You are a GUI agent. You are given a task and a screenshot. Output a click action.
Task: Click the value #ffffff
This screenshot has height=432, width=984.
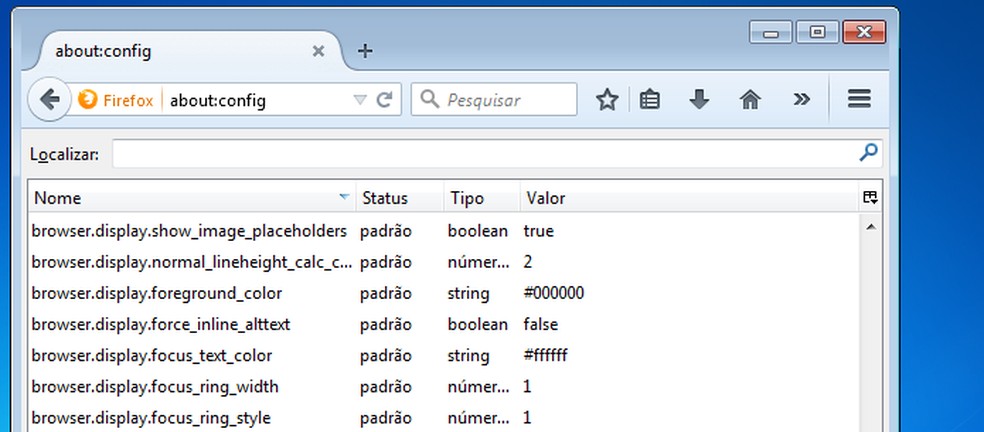coord(545,355)
